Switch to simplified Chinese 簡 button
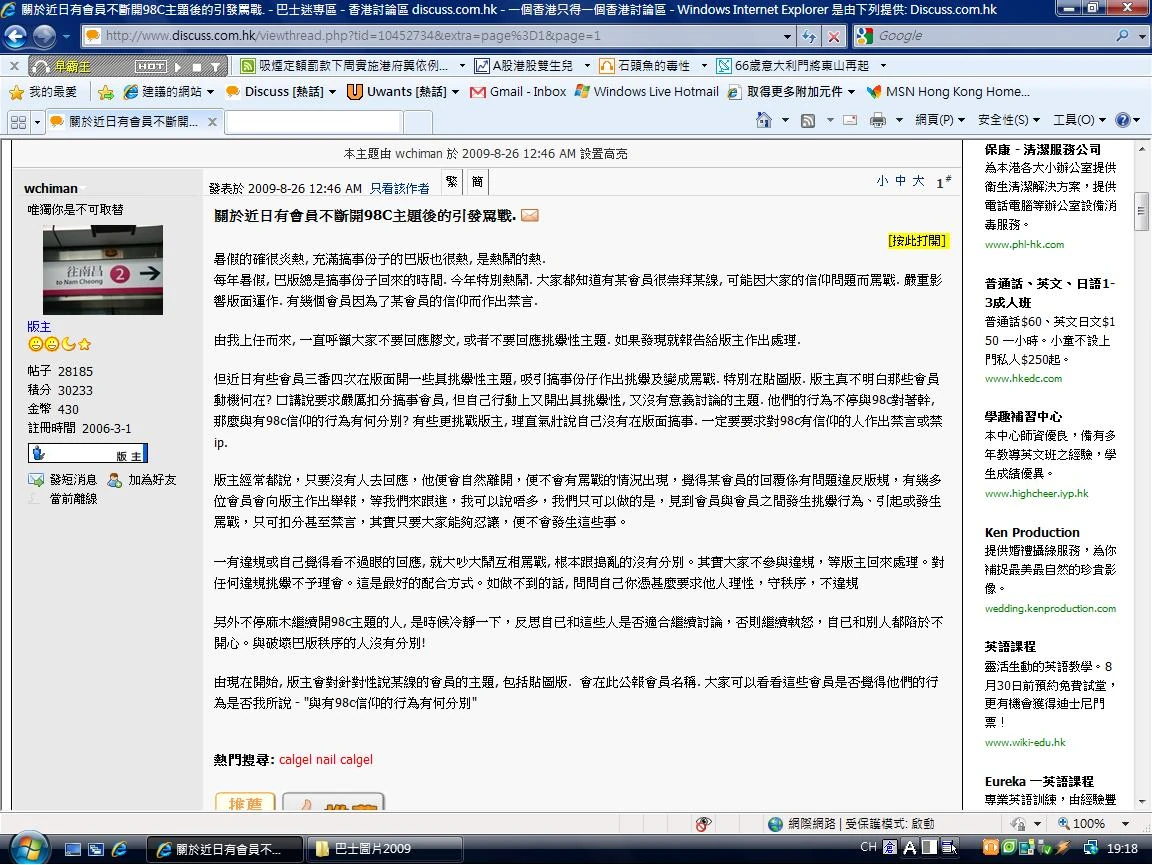The height and width of the screenshot is (865, 1152). (477, 182)
